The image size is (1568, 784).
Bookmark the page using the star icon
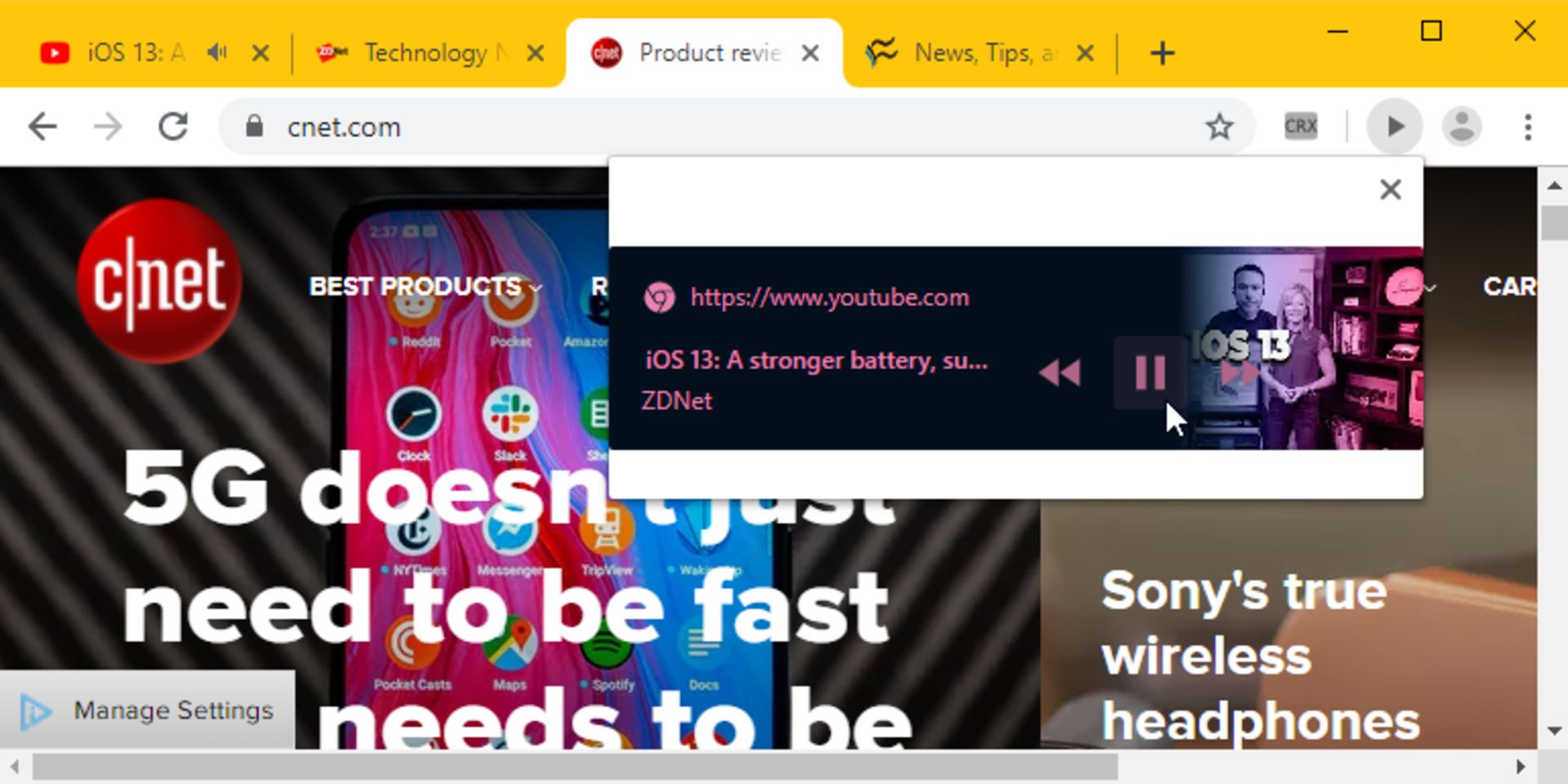click(x=1219, y=126)
